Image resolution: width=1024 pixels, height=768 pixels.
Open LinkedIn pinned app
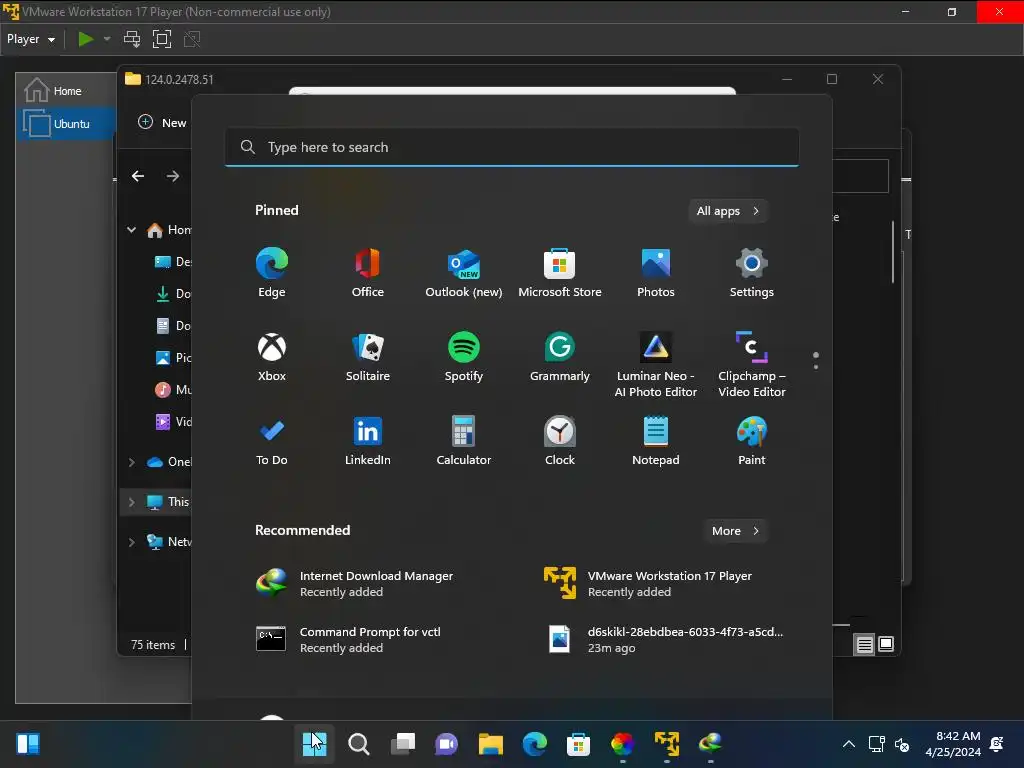[368, 441]
